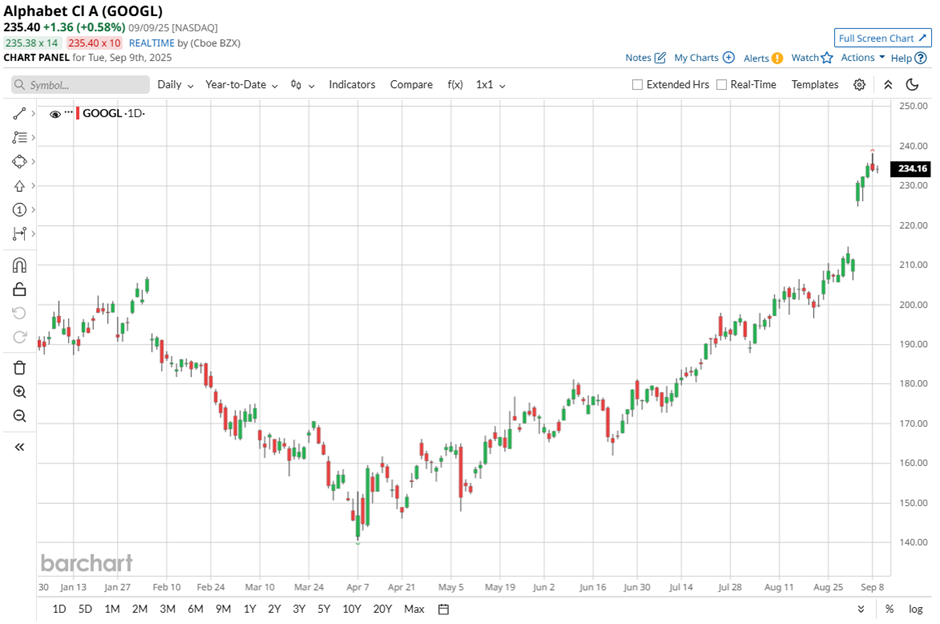The height and width of the screenshot is (624, 940).
Task: Open the Fibonacci/list drawing tools
Action: pyautogui.click(x=19, y=137)
